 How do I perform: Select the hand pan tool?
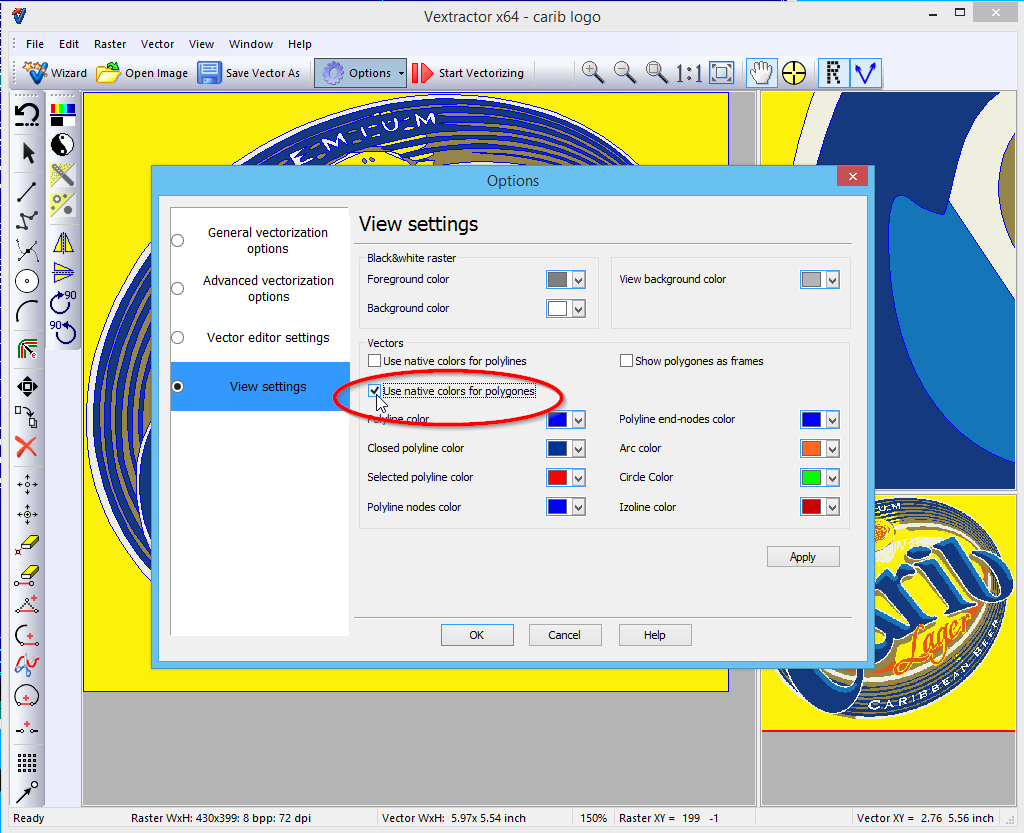click(762, 72)
